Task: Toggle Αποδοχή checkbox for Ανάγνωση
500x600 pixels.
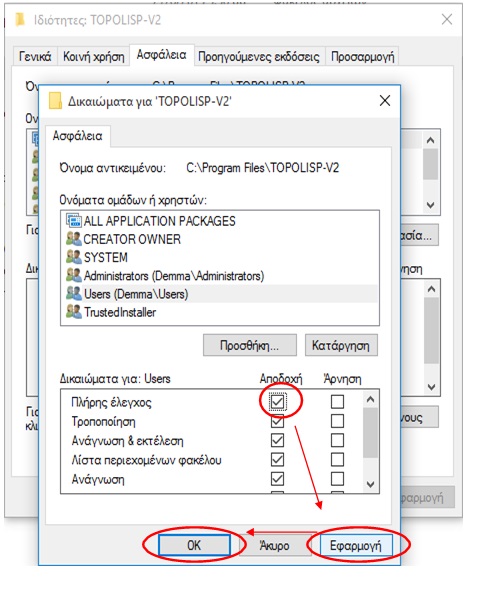Action: point(277,479)
